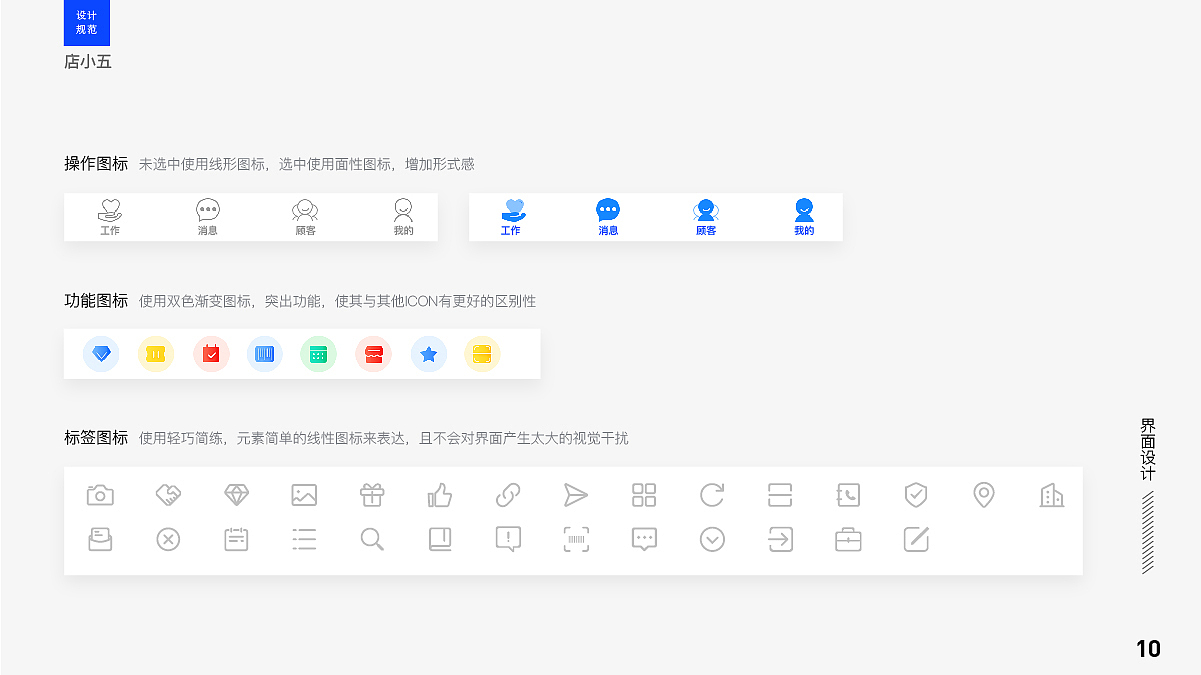Click the phone contact book icon
This screenshot has height=675, width=1201.
click(x=848, y=495)
